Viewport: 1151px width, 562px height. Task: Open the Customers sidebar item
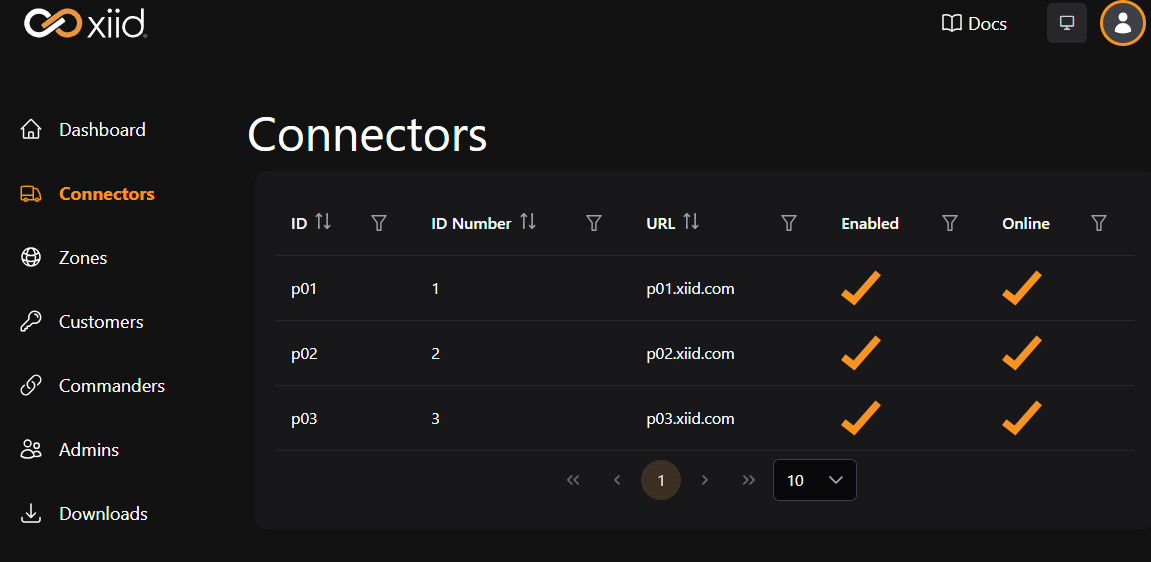click(x=100, y=322)
